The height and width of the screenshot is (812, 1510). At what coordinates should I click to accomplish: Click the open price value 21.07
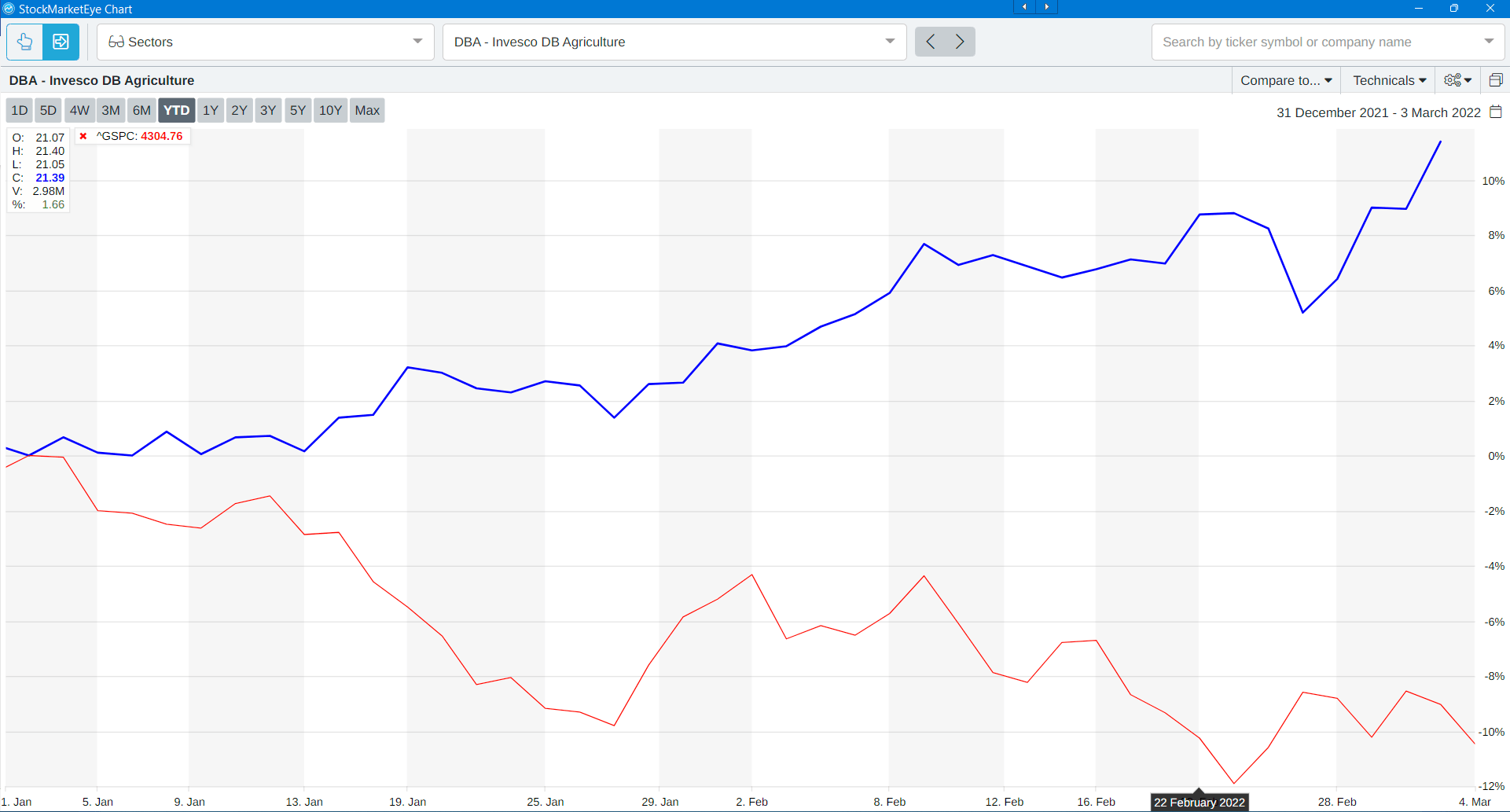click(50, 138)
